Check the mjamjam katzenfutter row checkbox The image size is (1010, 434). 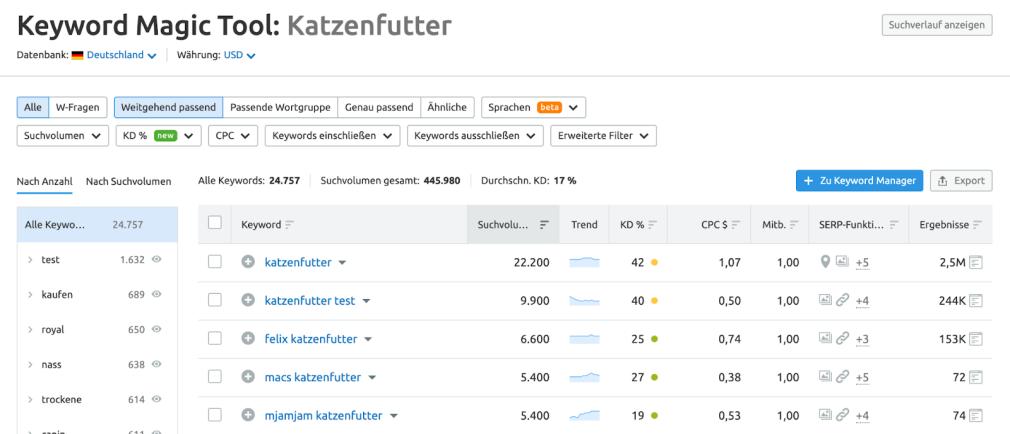point(215,415)
